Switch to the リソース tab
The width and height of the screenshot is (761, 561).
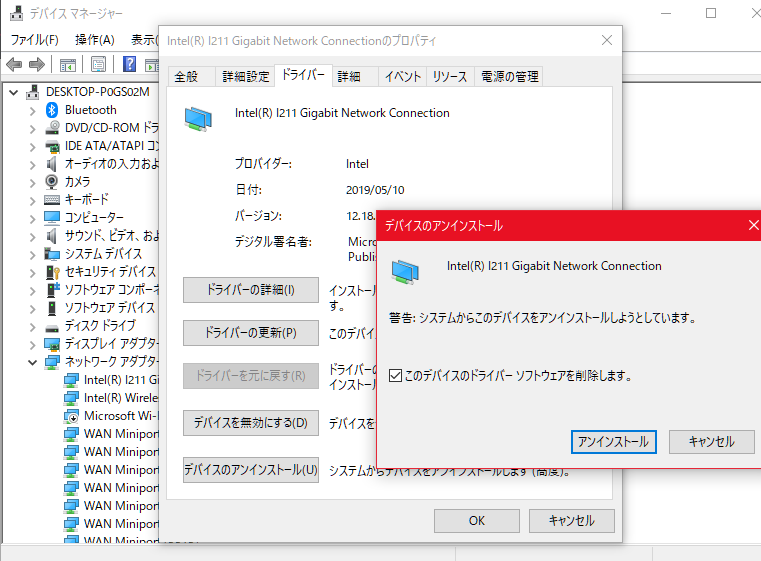pyautogui.click(x=450, y=77)
